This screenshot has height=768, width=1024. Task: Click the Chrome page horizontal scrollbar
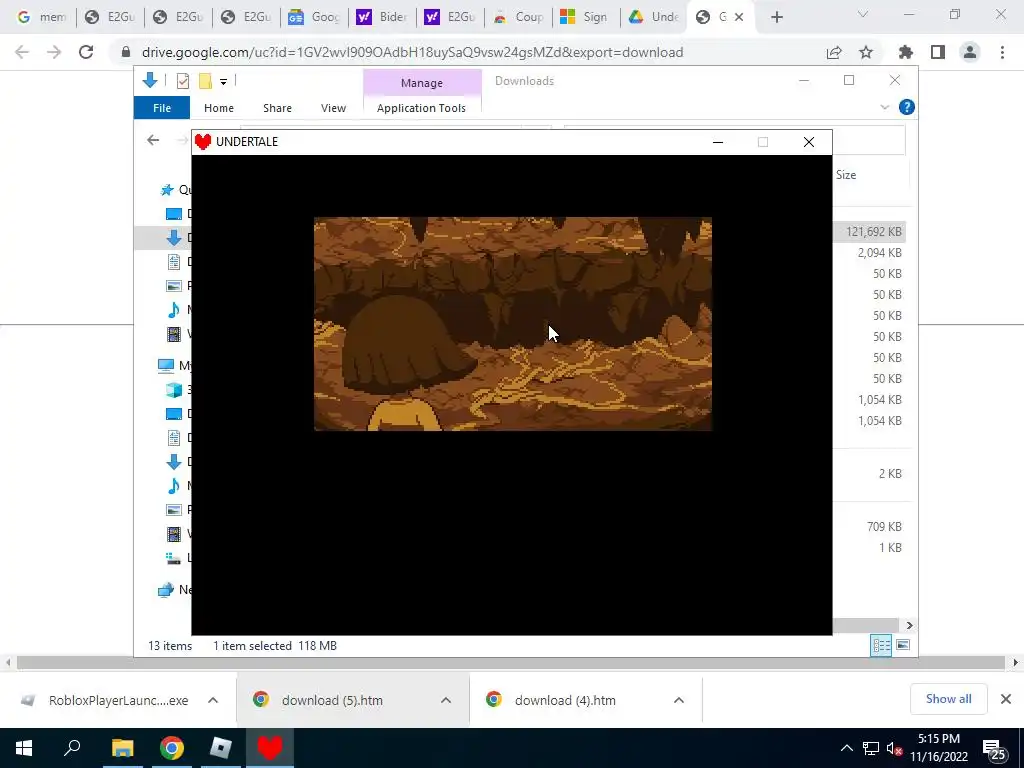(x=511, y=663)
